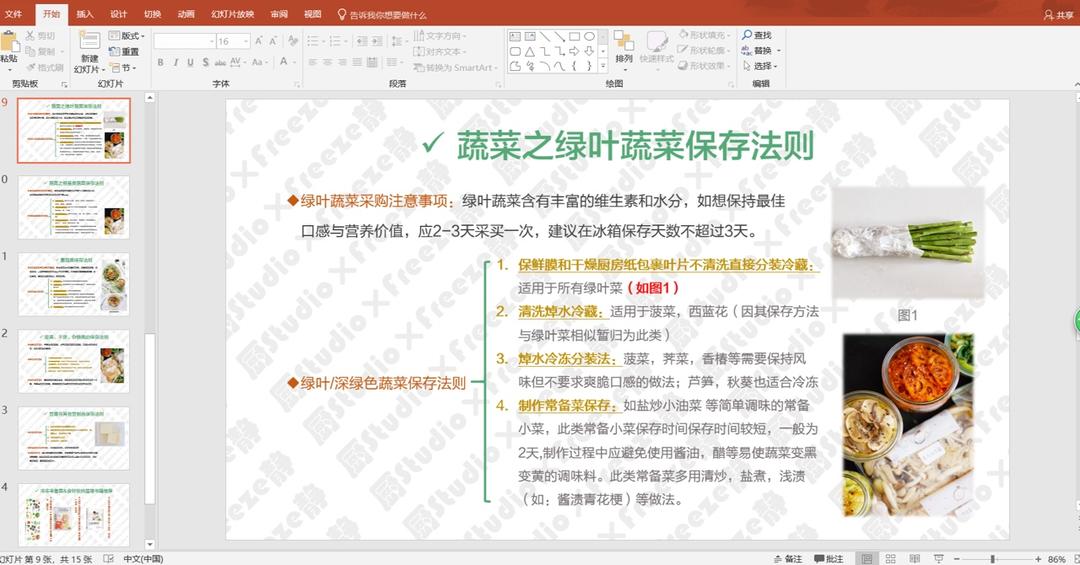Toggle Italic text style

click(x=176, y=62)
